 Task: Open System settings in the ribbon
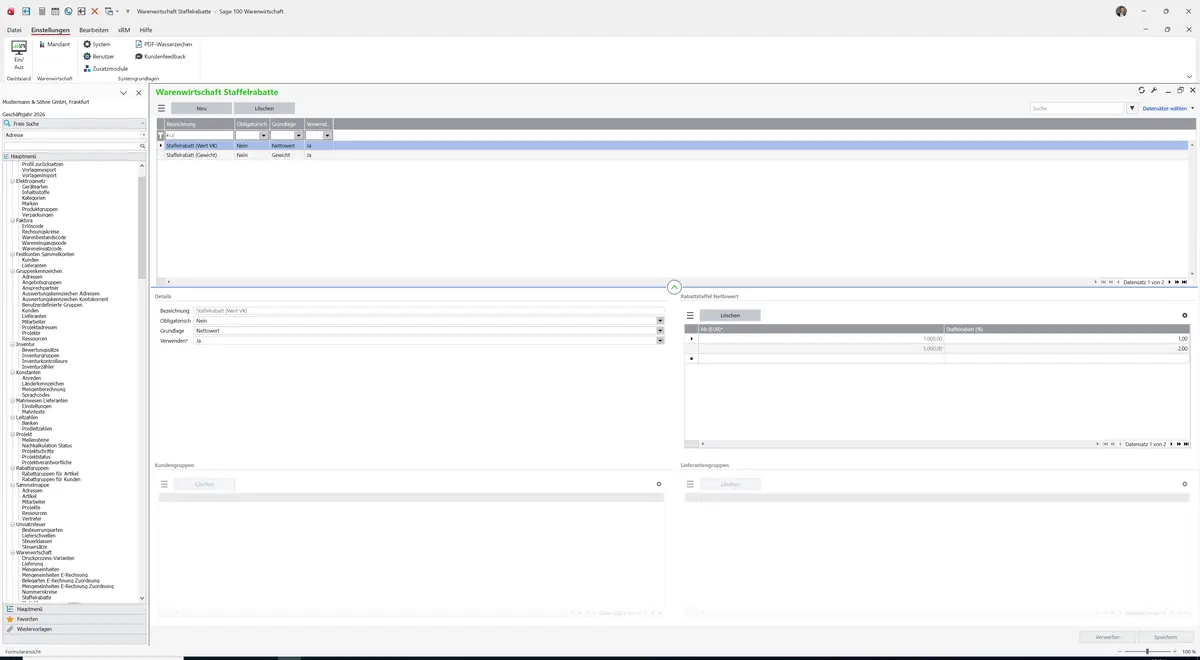pos(97,44)
